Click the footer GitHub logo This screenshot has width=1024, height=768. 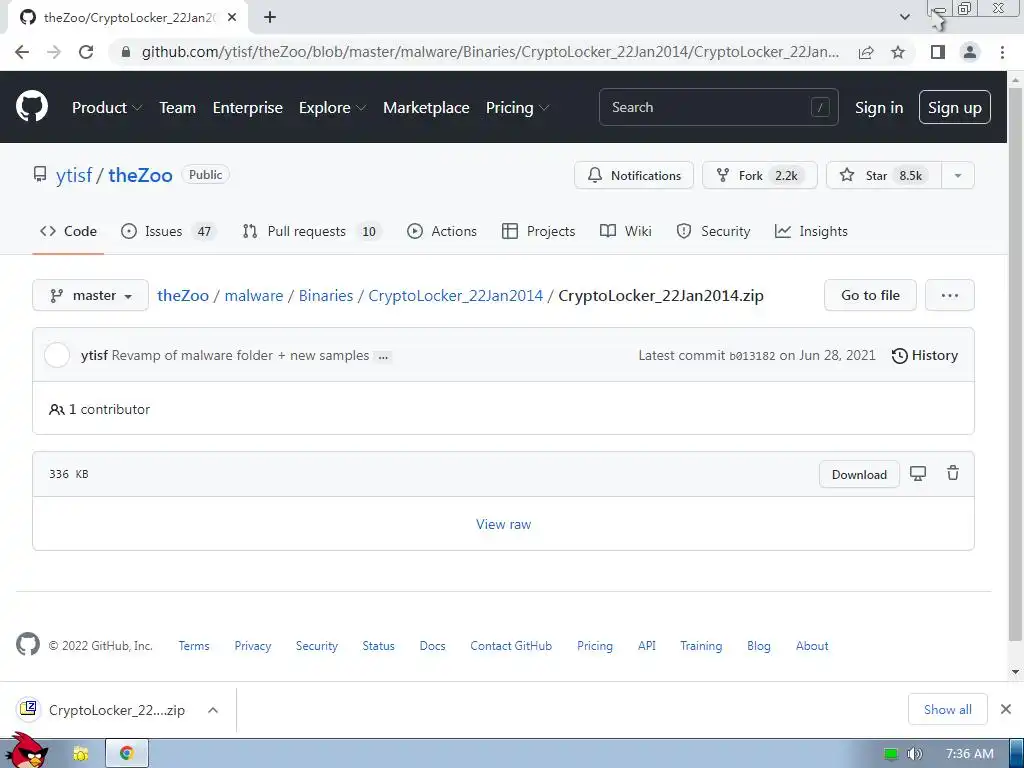28,645
